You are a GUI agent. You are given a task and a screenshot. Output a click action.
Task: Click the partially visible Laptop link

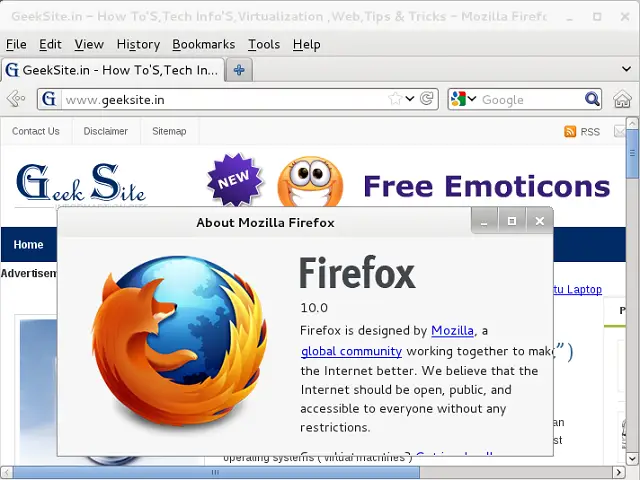pyautogui.click(x=578, y=289)
